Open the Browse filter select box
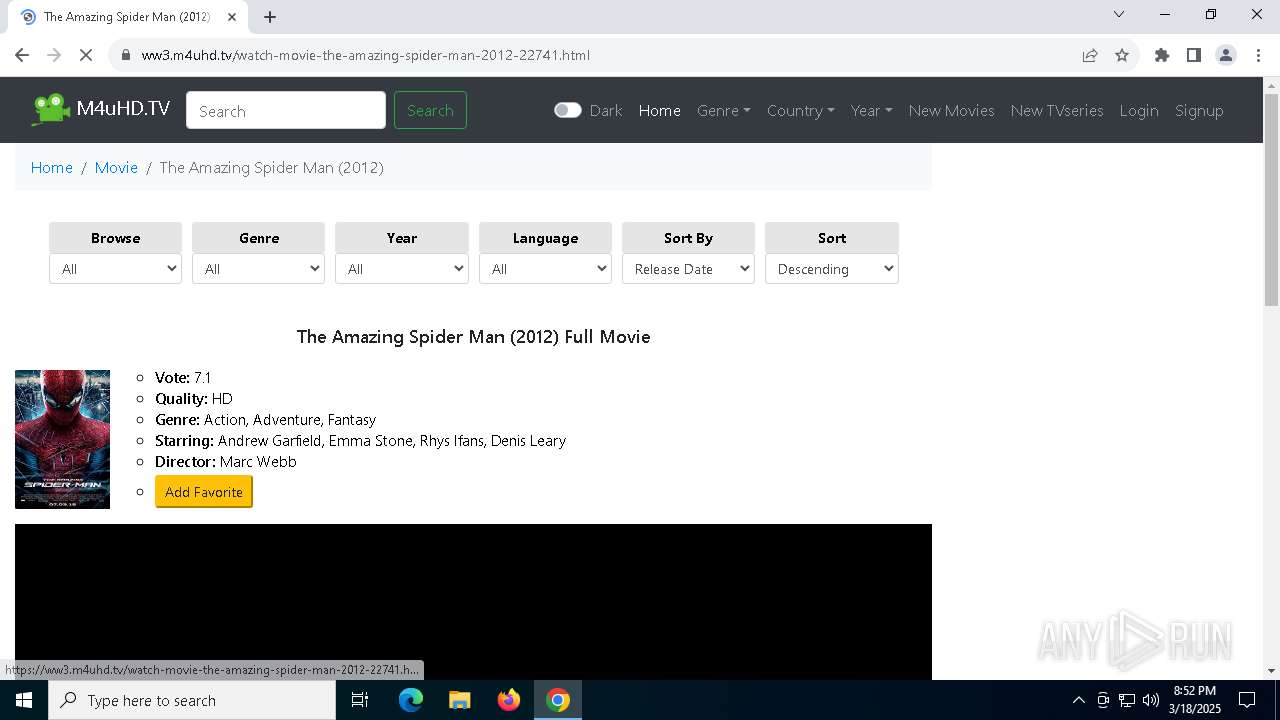This screenshot has height=720, width=1280. pos(115,269)
